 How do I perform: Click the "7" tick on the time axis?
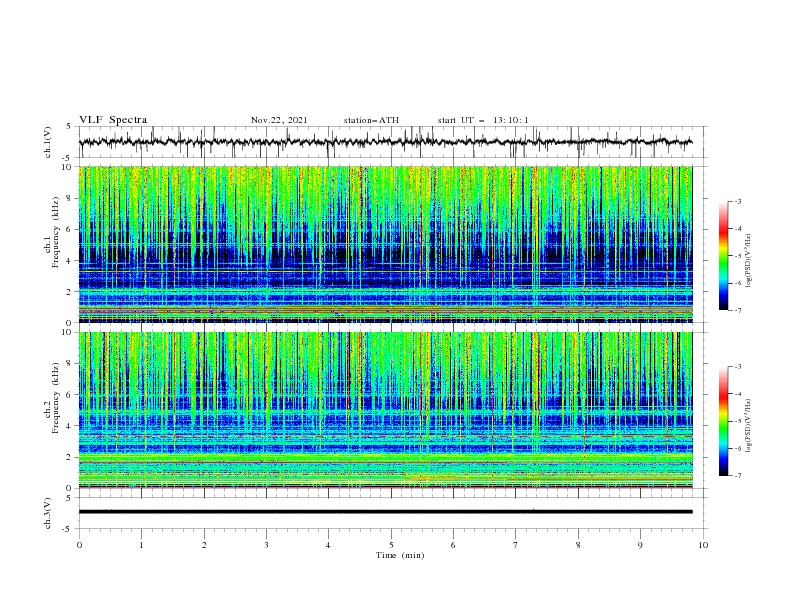(516, 545)
